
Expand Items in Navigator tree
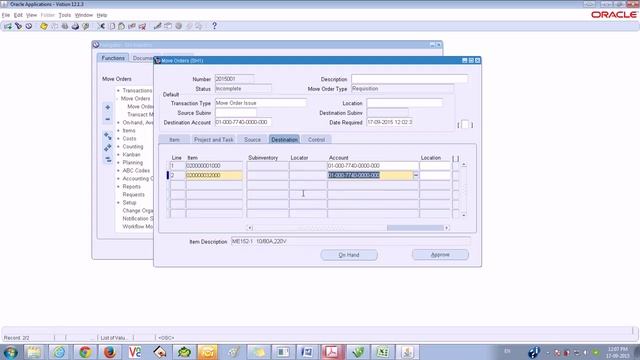tap(118, 131)
